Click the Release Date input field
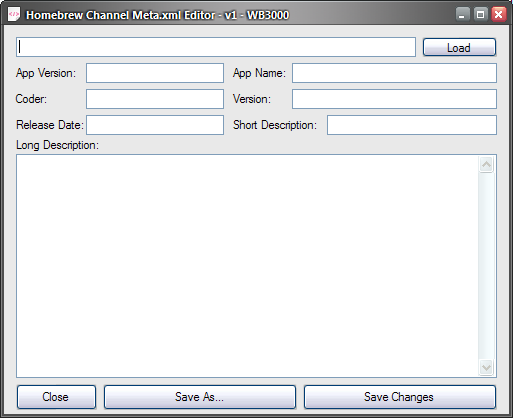Screen dimensions: 513x418 (x=155, y=125)
